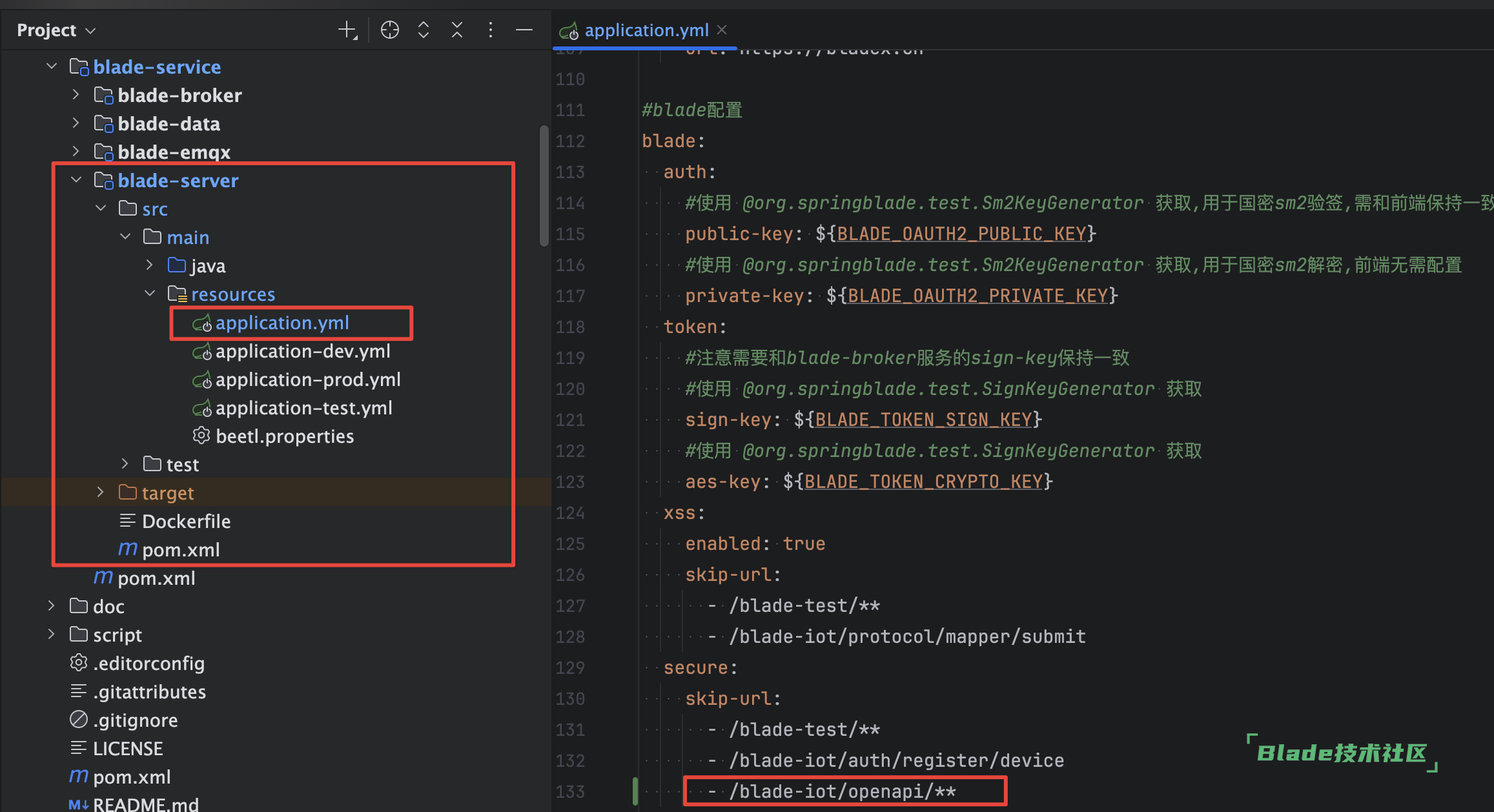Viewport: 1494px width, 812px height.
Task: Follow BLADE_TOKEN_CRYPTO_KEY variable reference
Action: (x=923, y=482)
